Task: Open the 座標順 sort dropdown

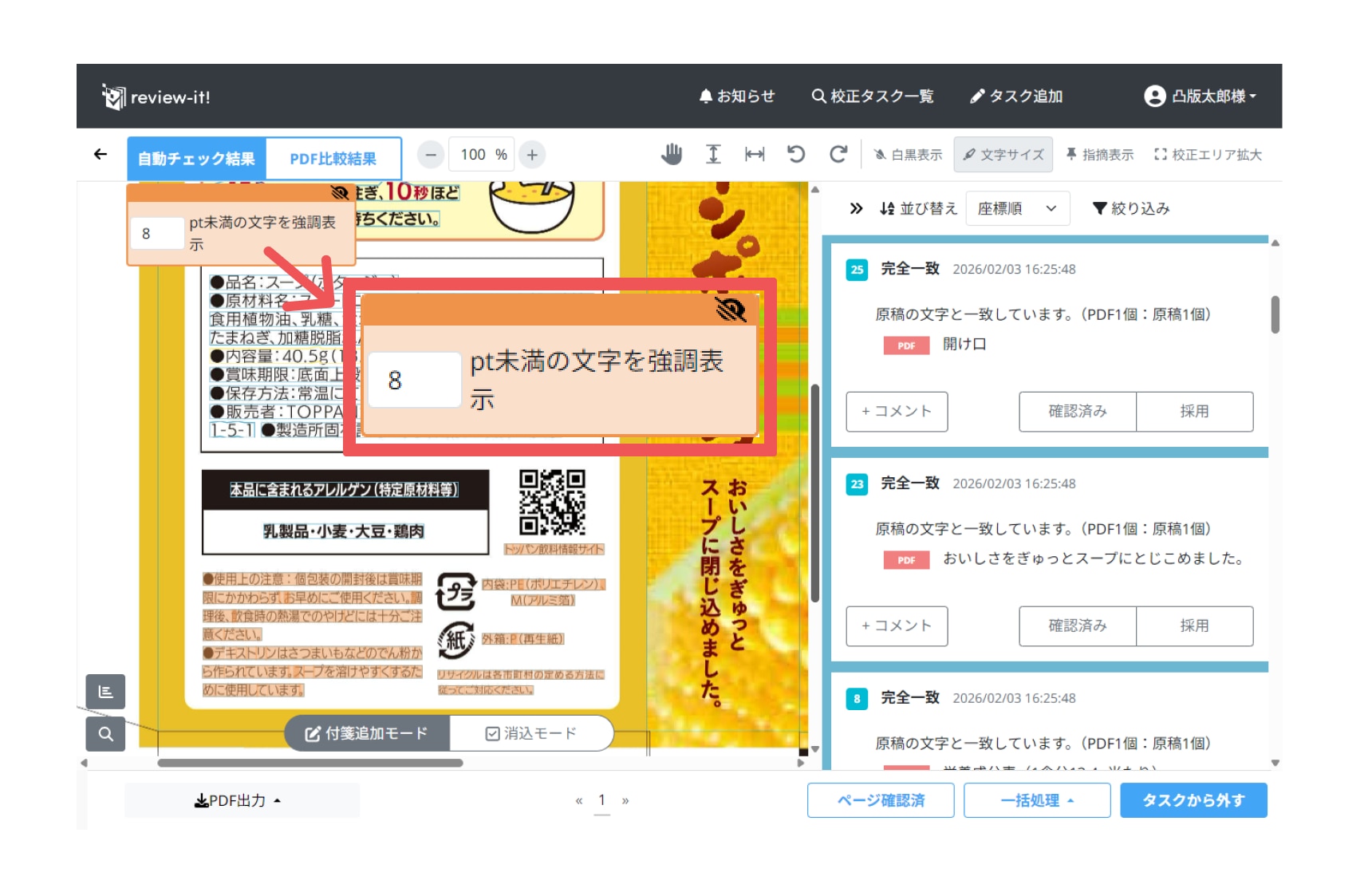Action: click(1016, 209)
